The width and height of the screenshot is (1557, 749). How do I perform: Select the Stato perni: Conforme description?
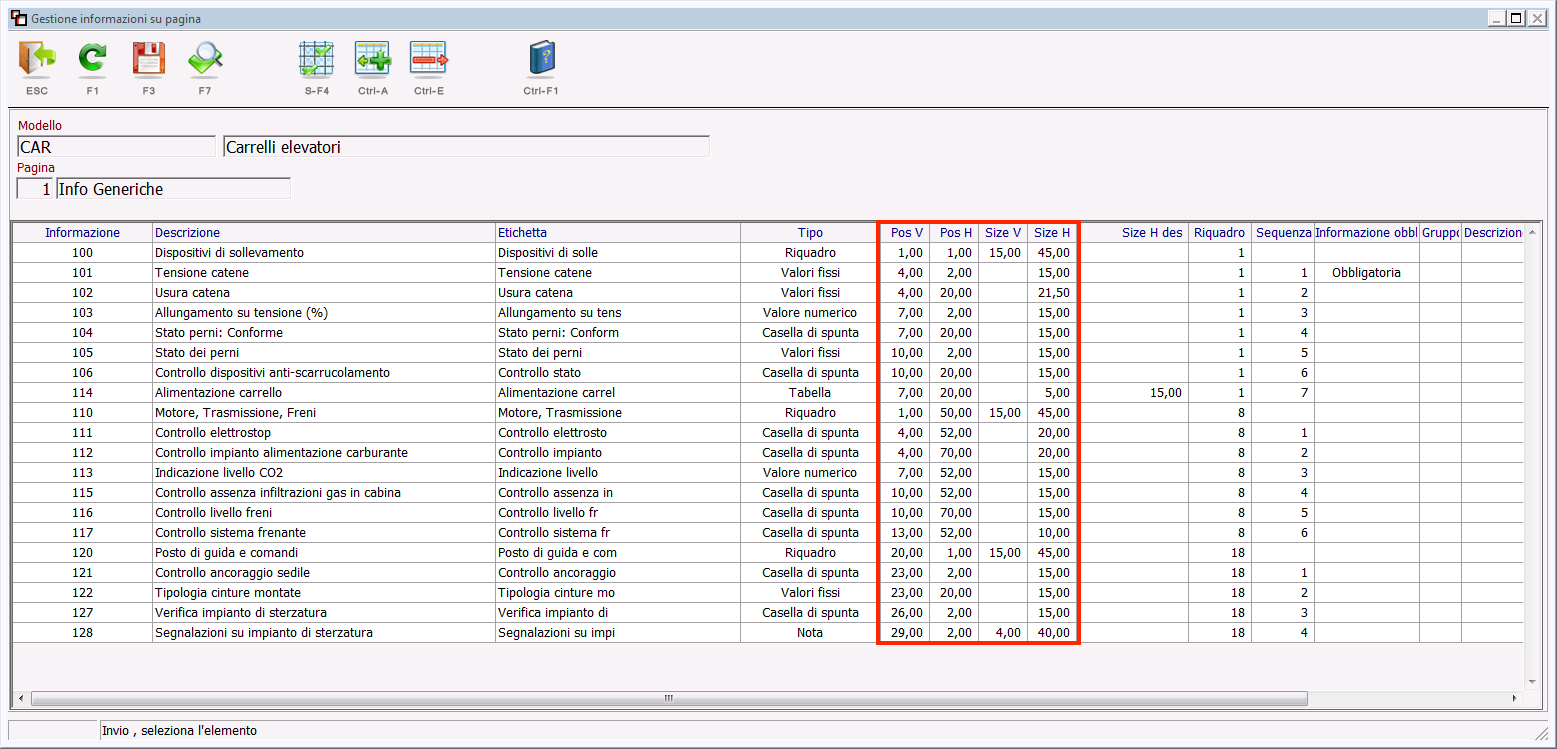[x=324, y=333]
